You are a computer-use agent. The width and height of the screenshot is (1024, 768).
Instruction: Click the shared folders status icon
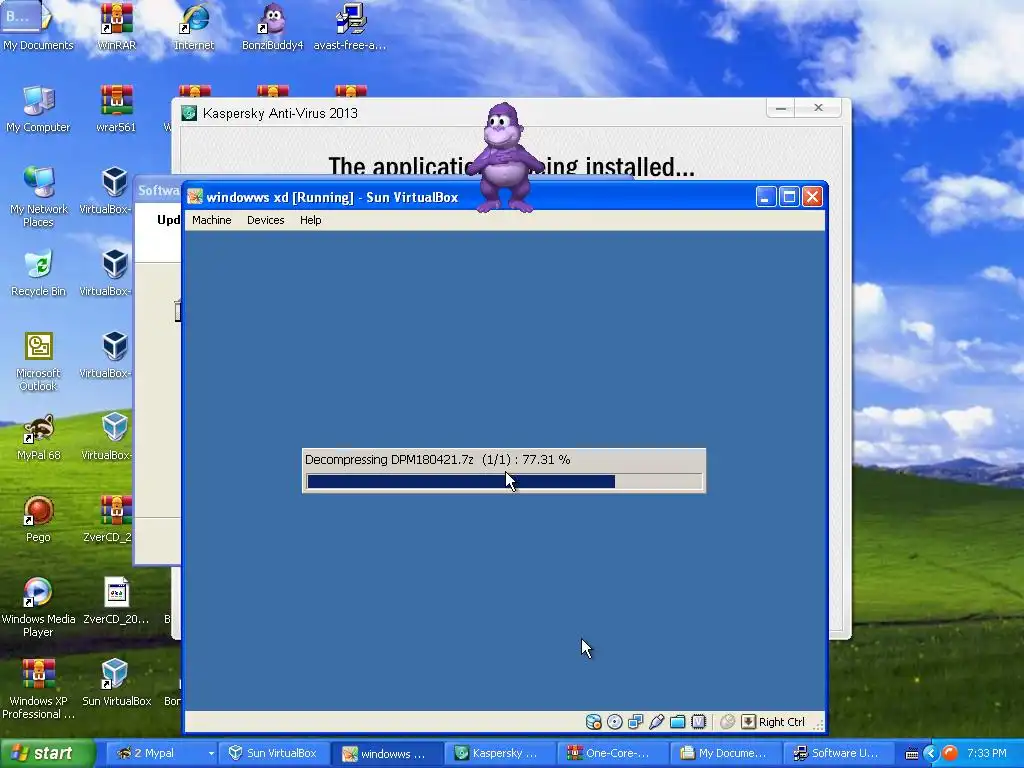click(677, 722)
